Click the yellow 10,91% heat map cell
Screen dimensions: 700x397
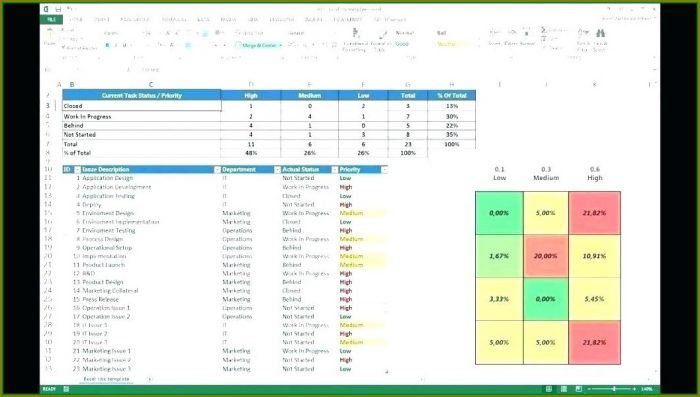click(594, 256)
